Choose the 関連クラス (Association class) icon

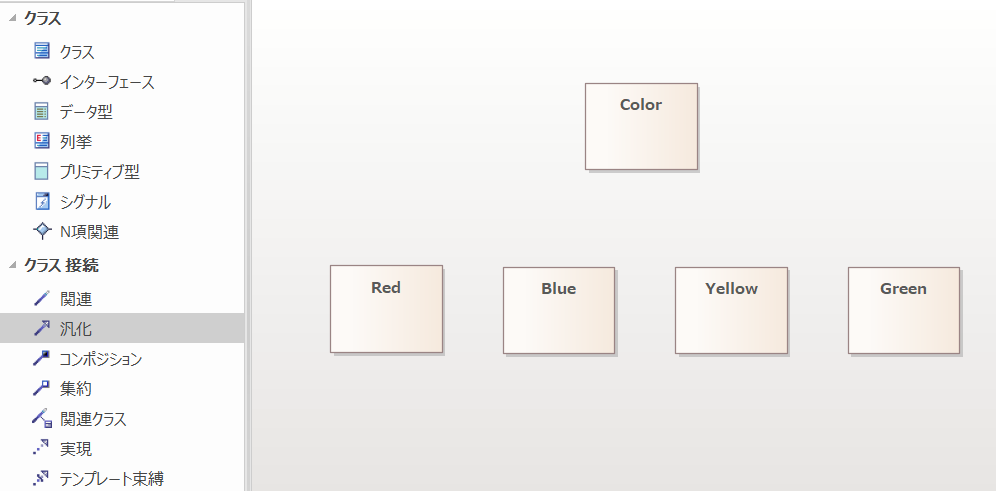pos(41,418)
